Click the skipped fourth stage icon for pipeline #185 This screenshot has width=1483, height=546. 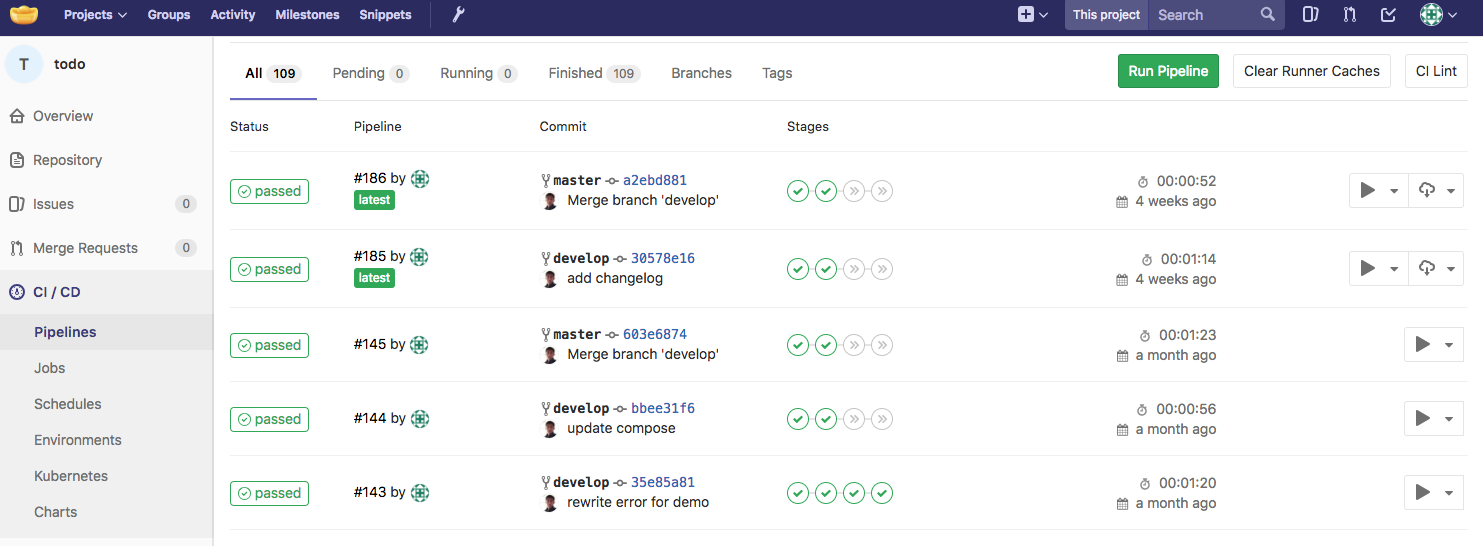[881, 269]
